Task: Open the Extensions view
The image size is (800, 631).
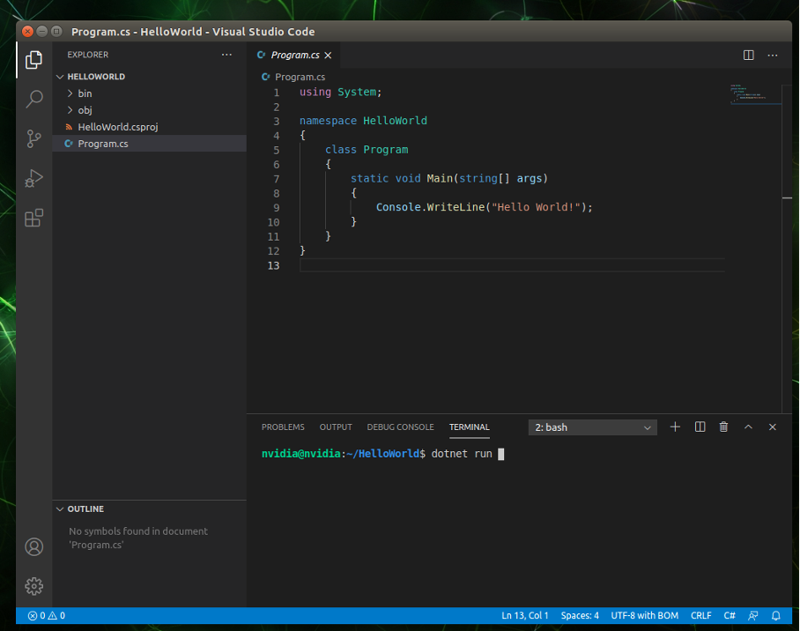Action: click(34, 218)
